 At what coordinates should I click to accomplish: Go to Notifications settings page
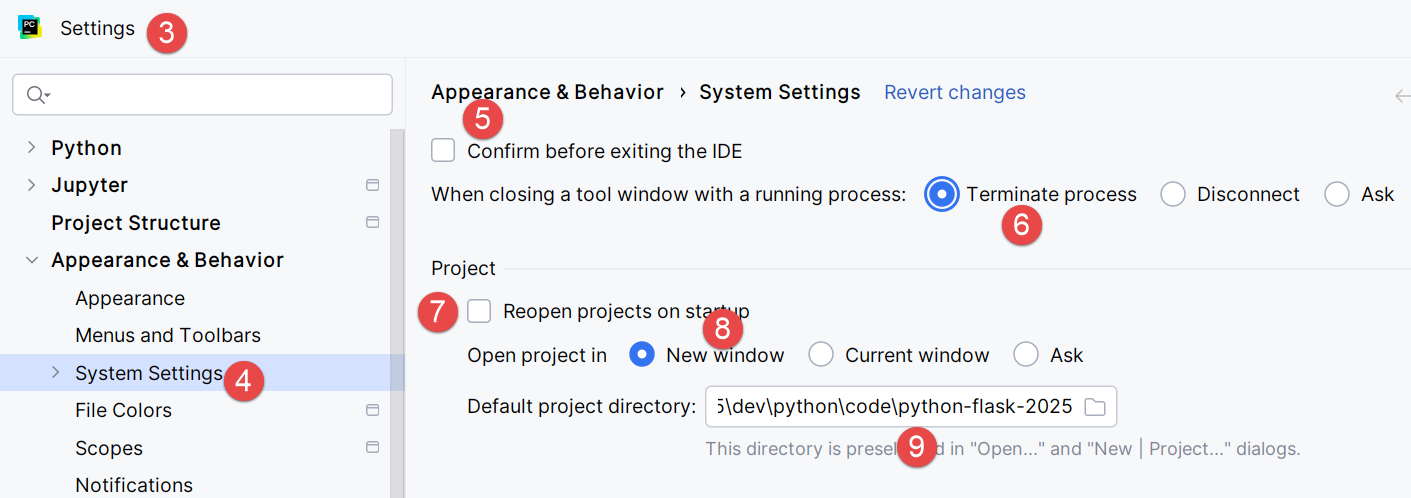click(134, 485)
